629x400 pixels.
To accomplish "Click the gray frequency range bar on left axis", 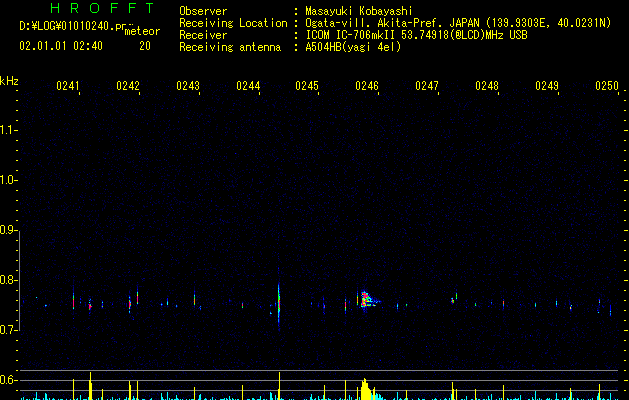I will 19,280.
